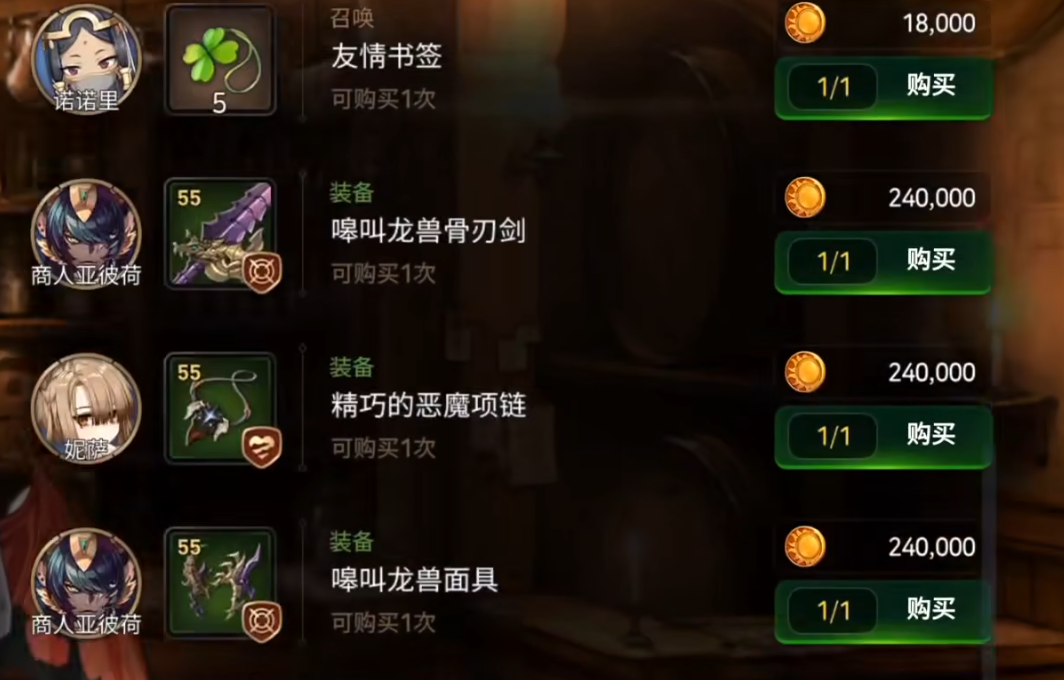Tap the 嗥叫龙兽骨刃剑 sword equipment icon
The width and height of the screenshot is (1064, 680).
pyautogui.click(x=221, y=234)
